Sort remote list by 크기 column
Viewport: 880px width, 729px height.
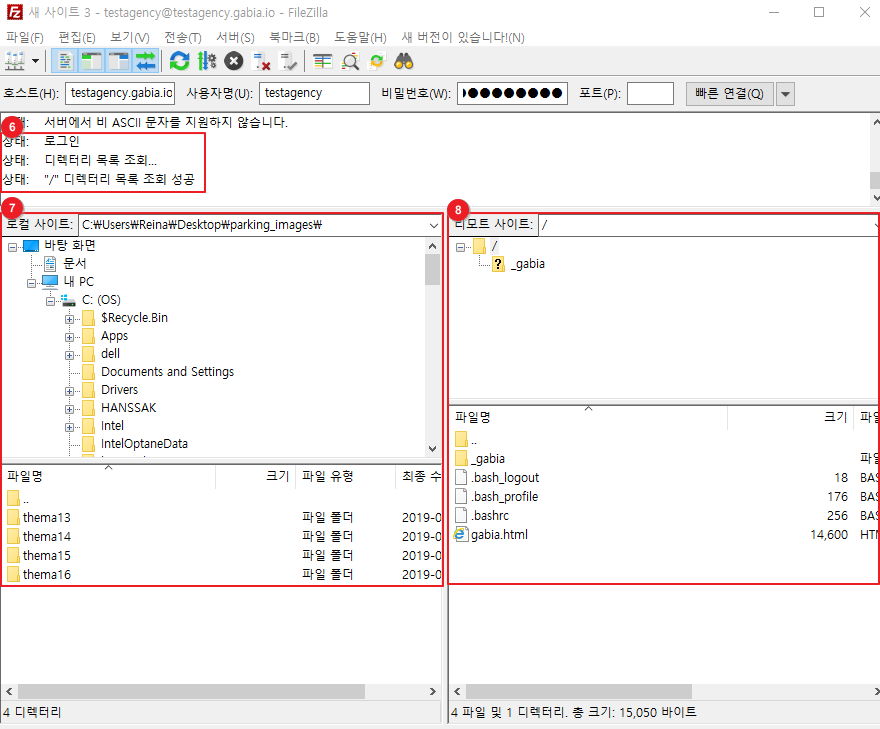(x=790, y=417)
